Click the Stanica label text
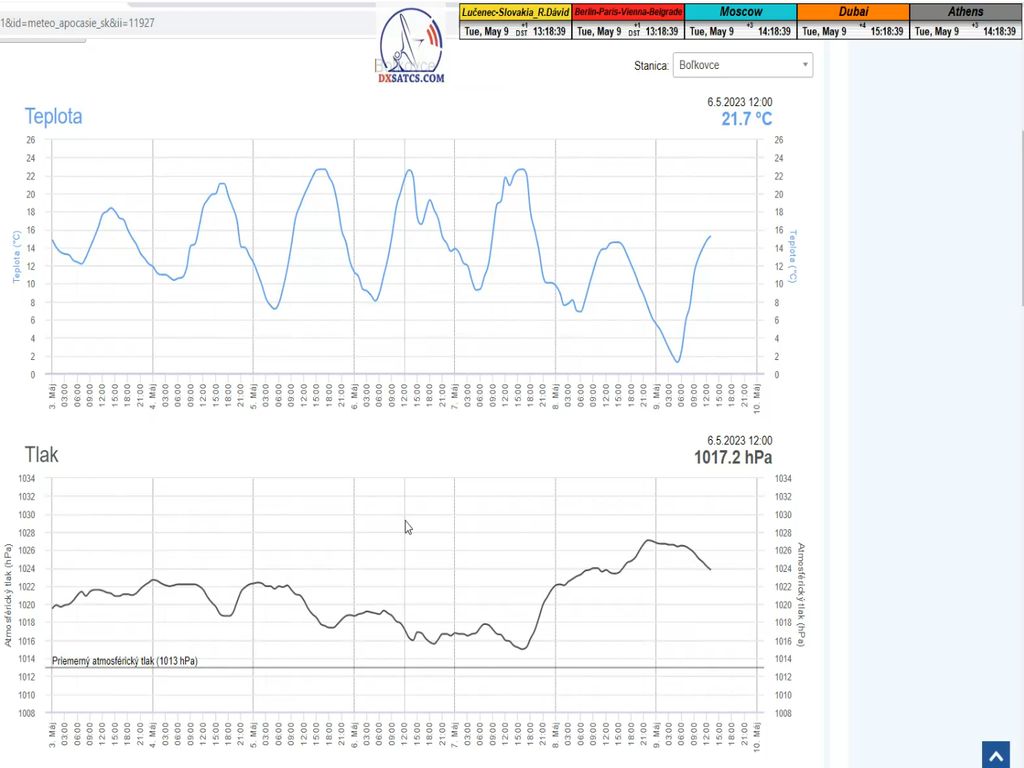1024x768 pixels. pyautogui.click(x=650, y=65)
